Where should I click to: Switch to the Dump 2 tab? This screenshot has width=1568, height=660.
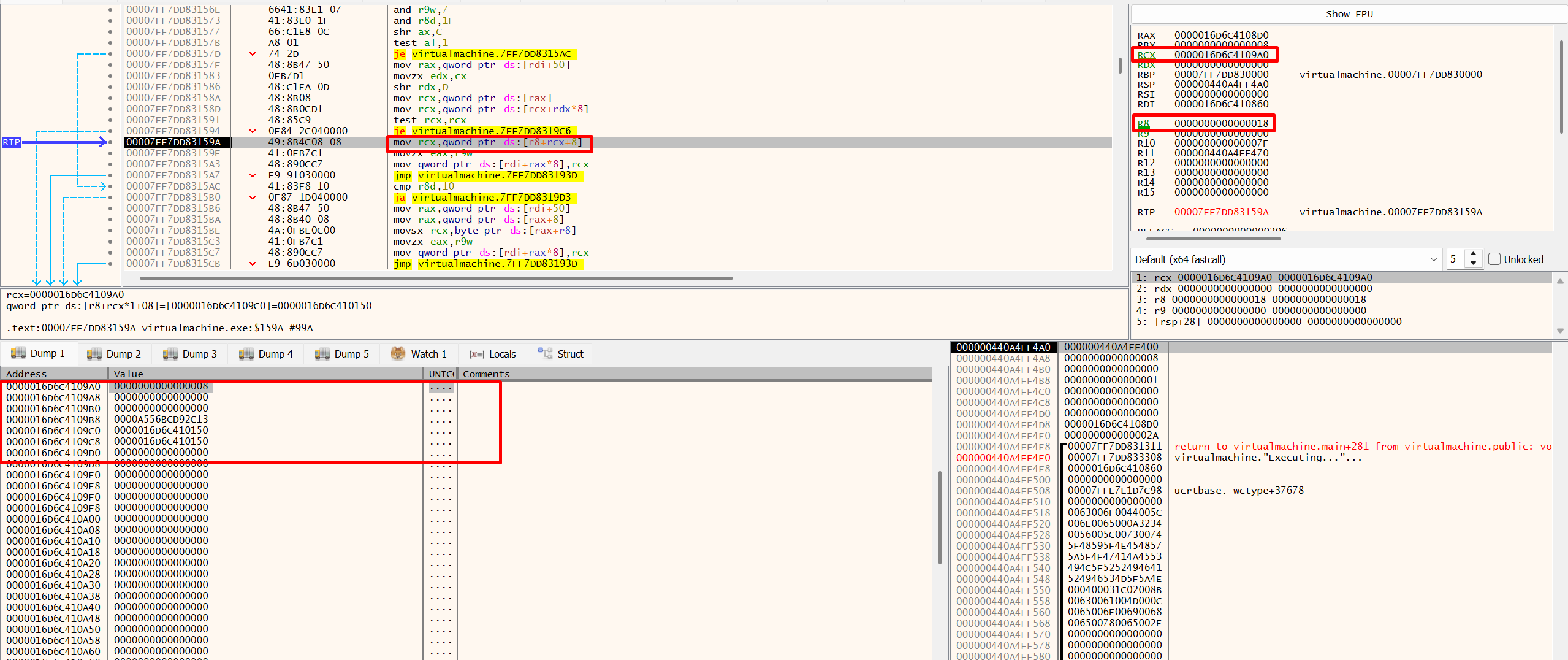pos(114,354)
